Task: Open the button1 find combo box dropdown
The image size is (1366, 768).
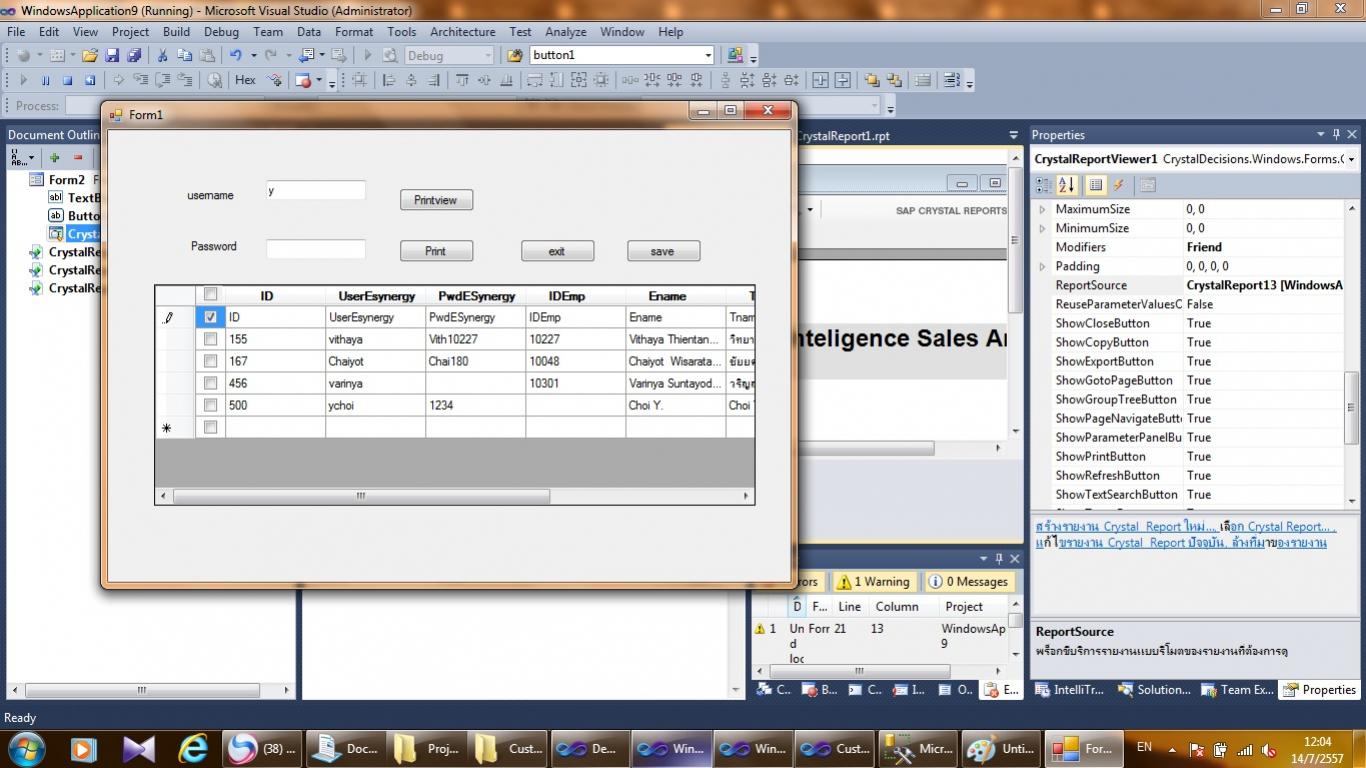Action: point(708,56)
